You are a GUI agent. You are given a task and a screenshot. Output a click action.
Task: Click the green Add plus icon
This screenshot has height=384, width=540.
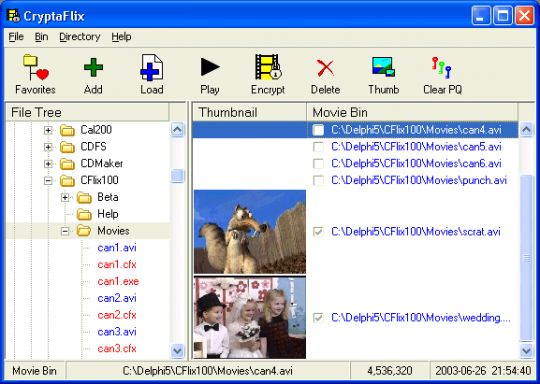click(x=93, y=68)
